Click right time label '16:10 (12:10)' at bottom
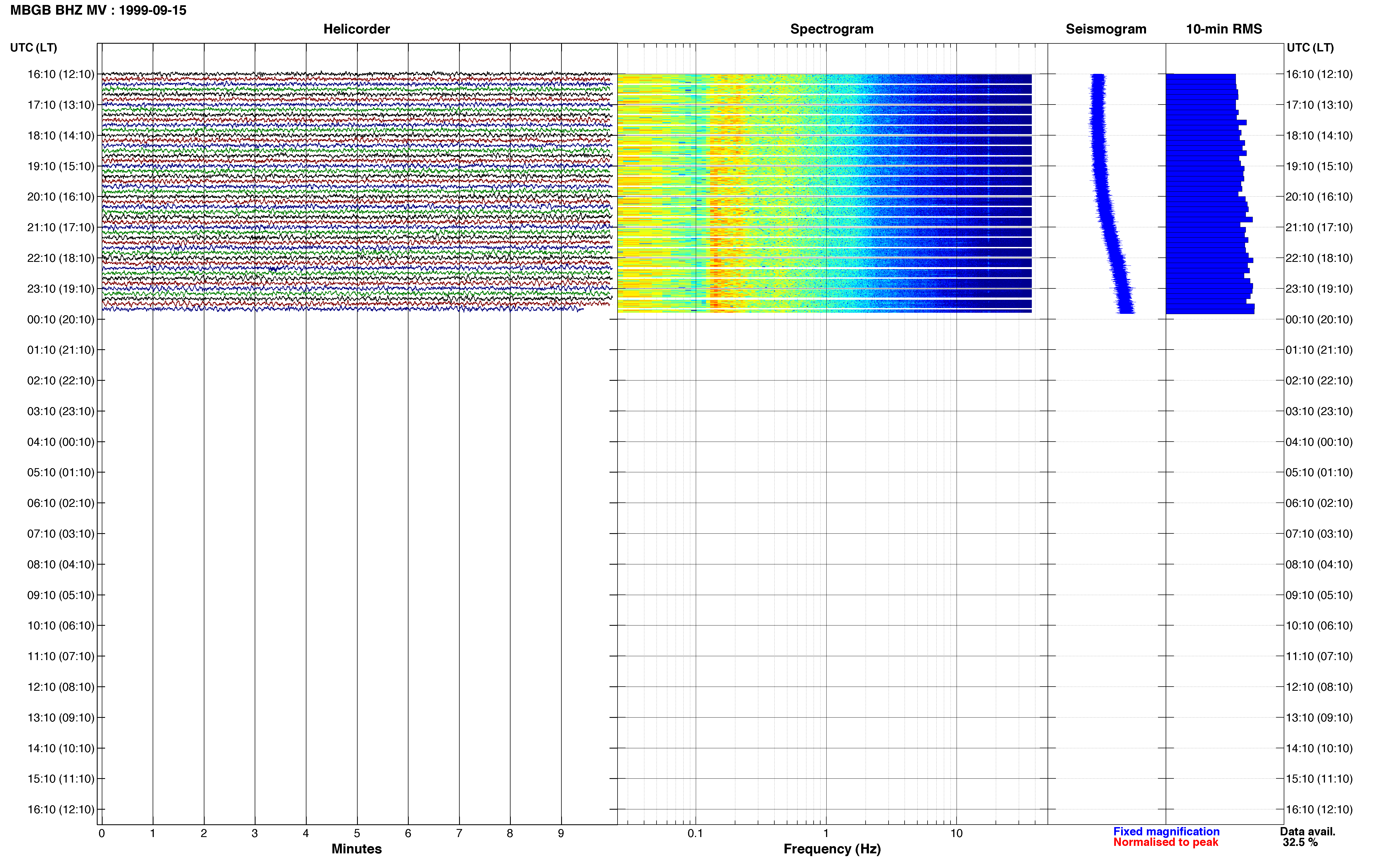 tap(1319, 809)
